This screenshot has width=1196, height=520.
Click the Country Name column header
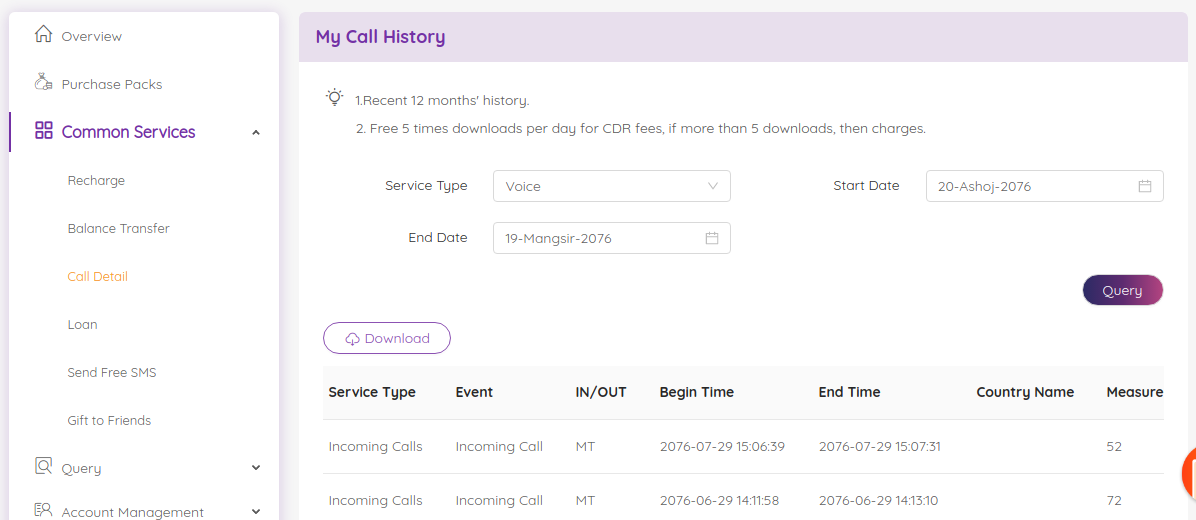[1025, 392]
